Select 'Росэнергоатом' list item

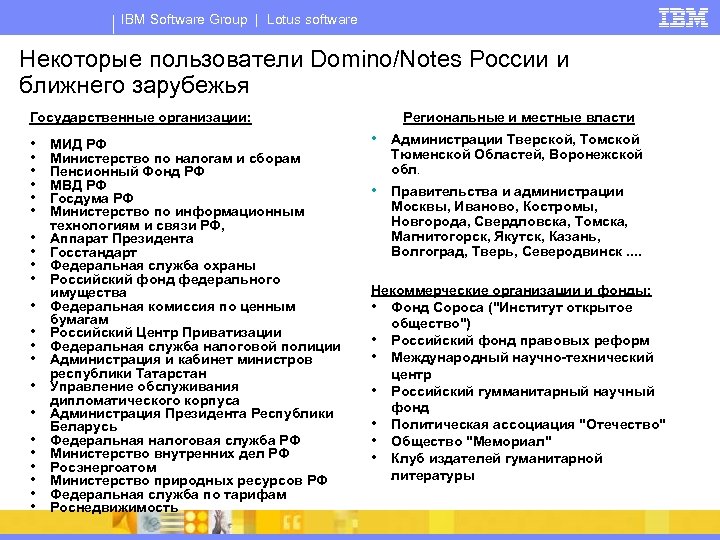pos(103,467)
